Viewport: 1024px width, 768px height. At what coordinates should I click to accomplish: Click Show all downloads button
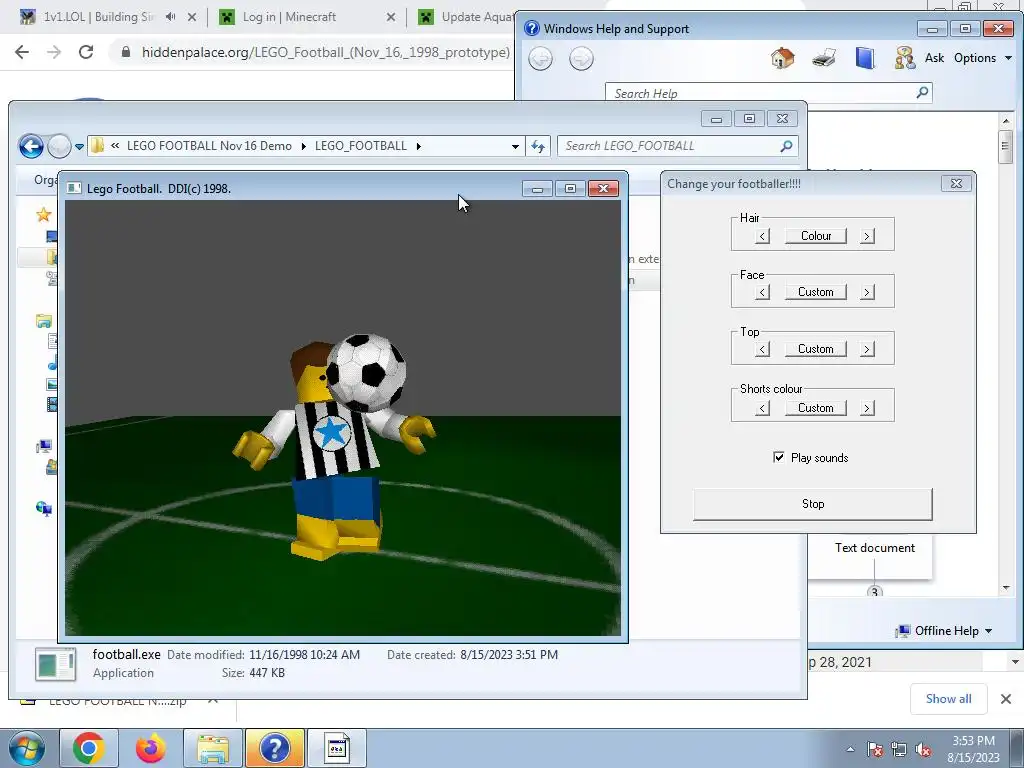(948, 699)
